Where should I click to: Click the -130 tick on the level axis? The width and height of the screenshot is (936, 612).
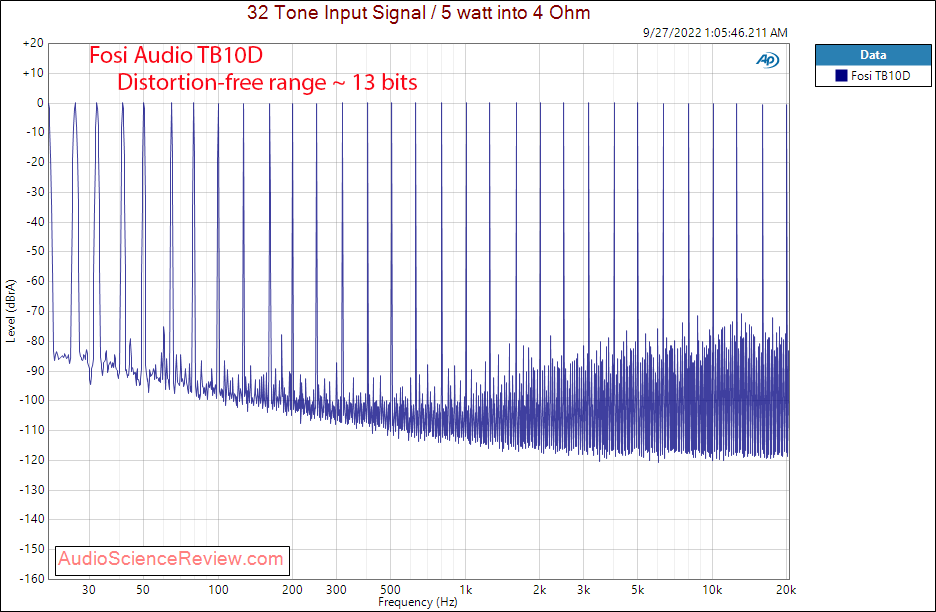coord(32,490)
